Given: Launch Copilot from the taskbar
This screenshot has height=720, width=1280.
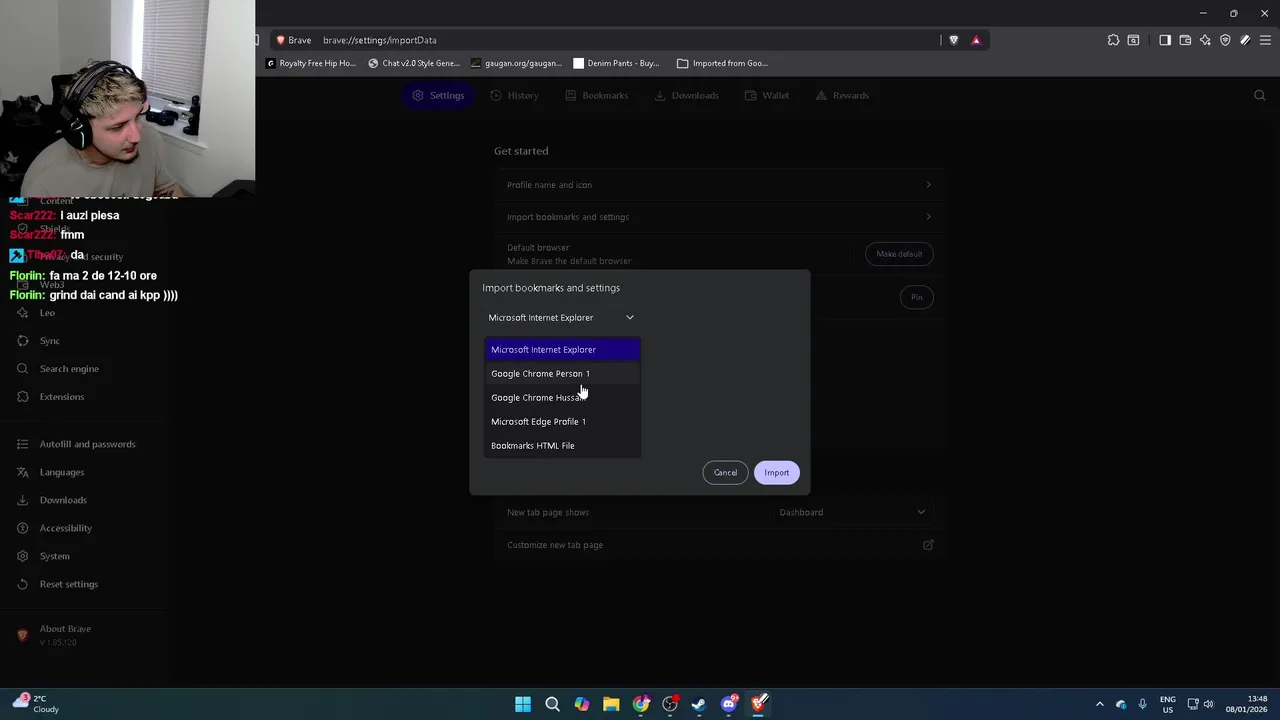Looking at the screenshot, I should (582, 704).
